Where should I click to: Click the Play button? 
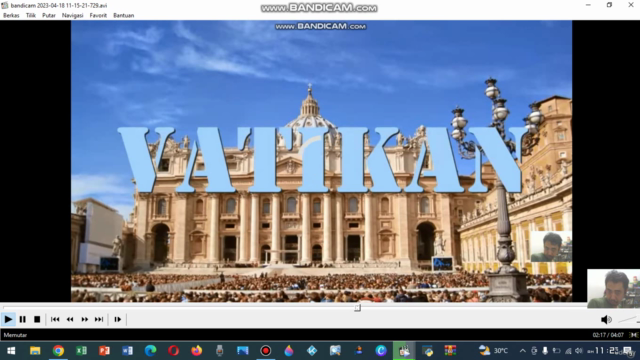8,319
